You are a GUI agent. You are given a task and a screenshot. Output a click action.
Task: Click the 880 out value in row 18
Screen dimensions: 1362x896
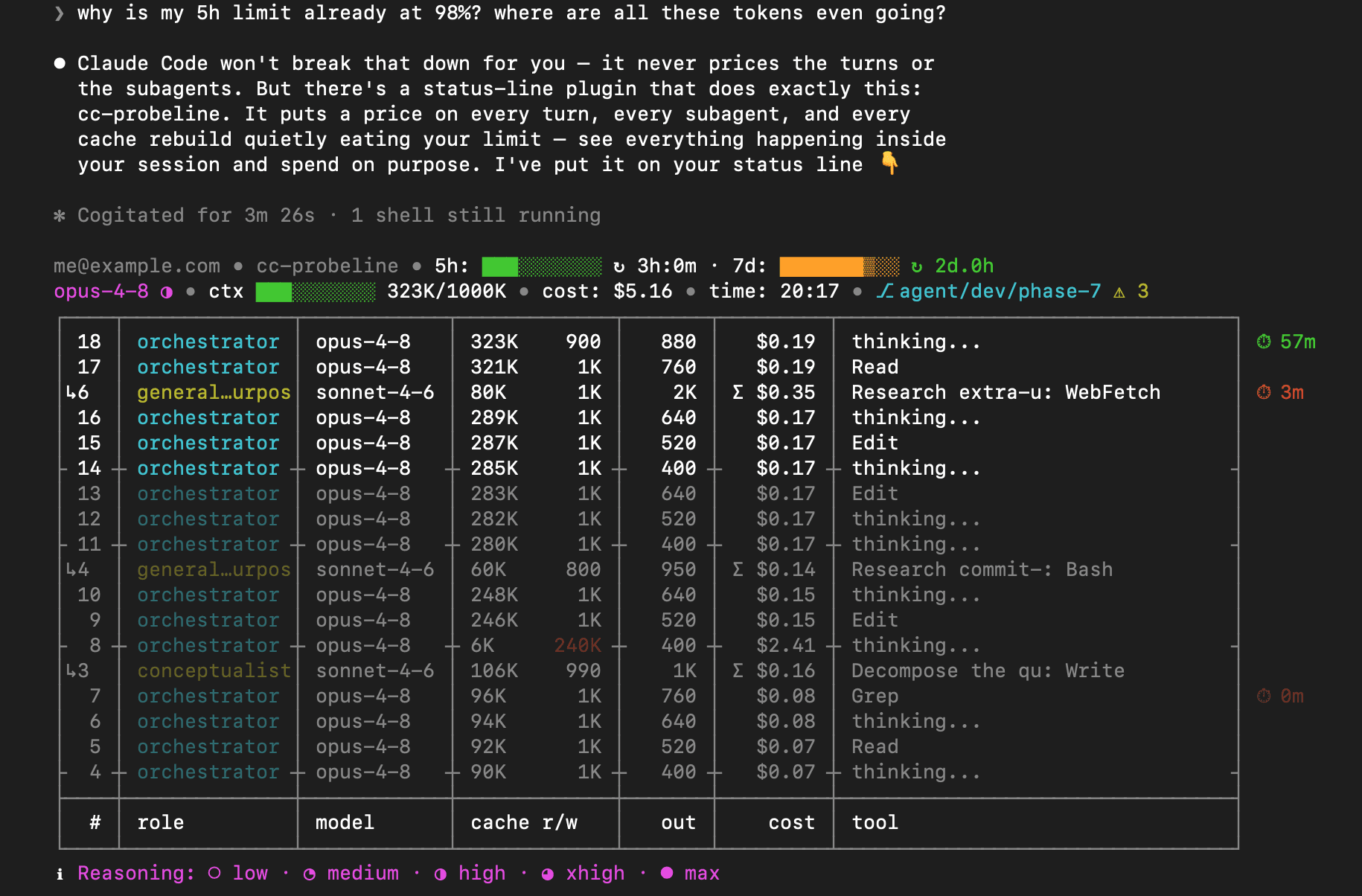click(x=679, y=342)
